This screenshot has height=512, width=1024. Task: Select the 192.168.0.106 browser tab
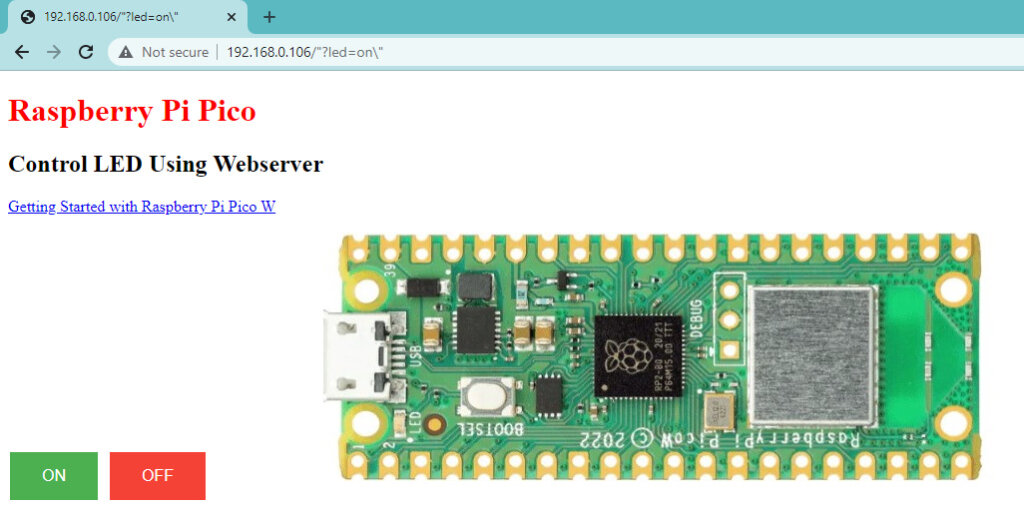[127, 18]
